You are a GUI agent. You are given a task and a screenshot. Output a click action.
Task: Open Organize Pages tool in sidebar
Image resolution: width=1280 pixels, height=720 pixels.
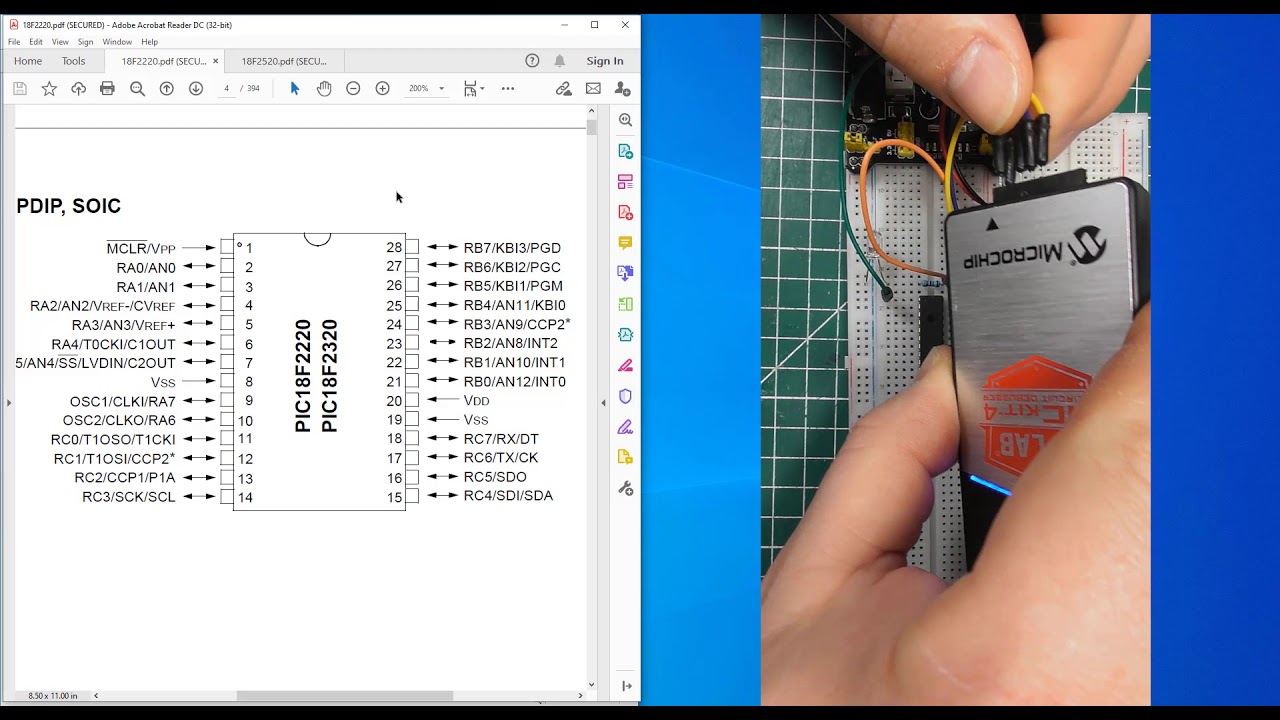pyautogui.click(x=625, y=182)
